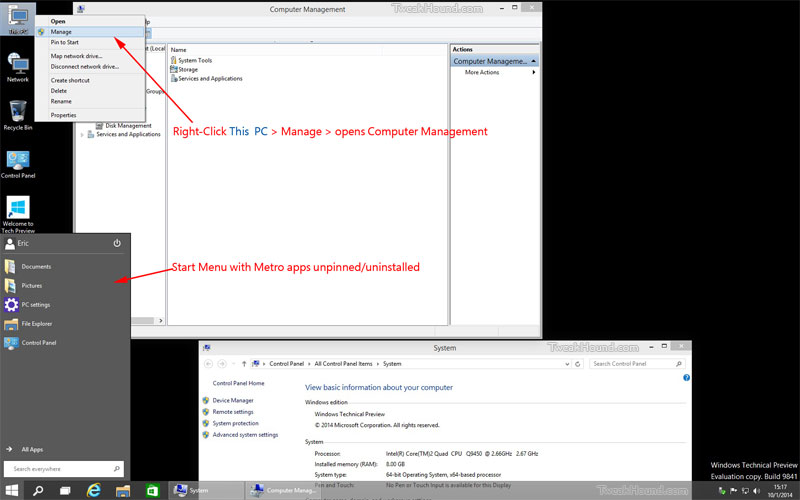Select Services and Applications in Name list
Image resolution: width=800 pixels, height=500 pixels.
click(206, 79)
